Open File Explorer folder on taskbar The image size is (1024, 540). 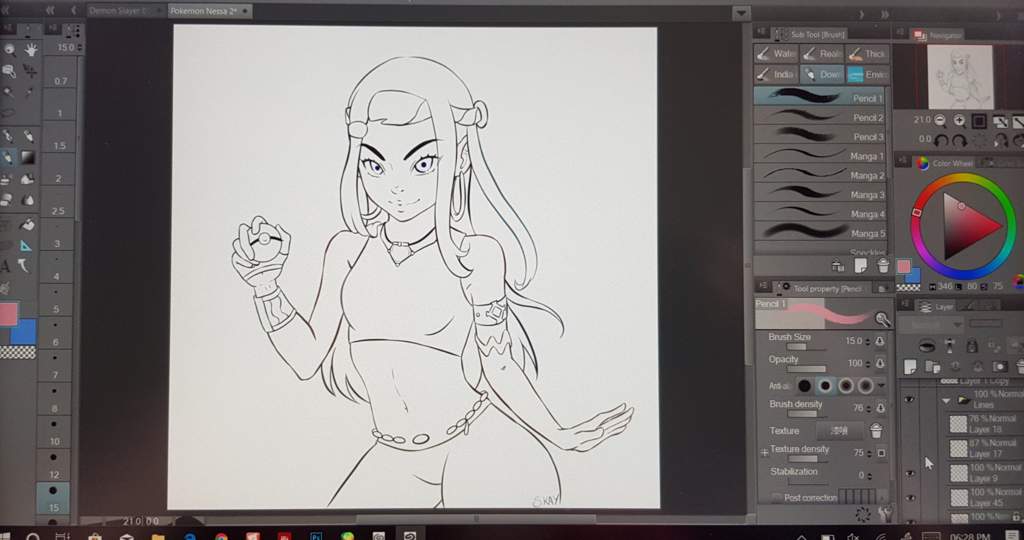(x=157, y=537)
